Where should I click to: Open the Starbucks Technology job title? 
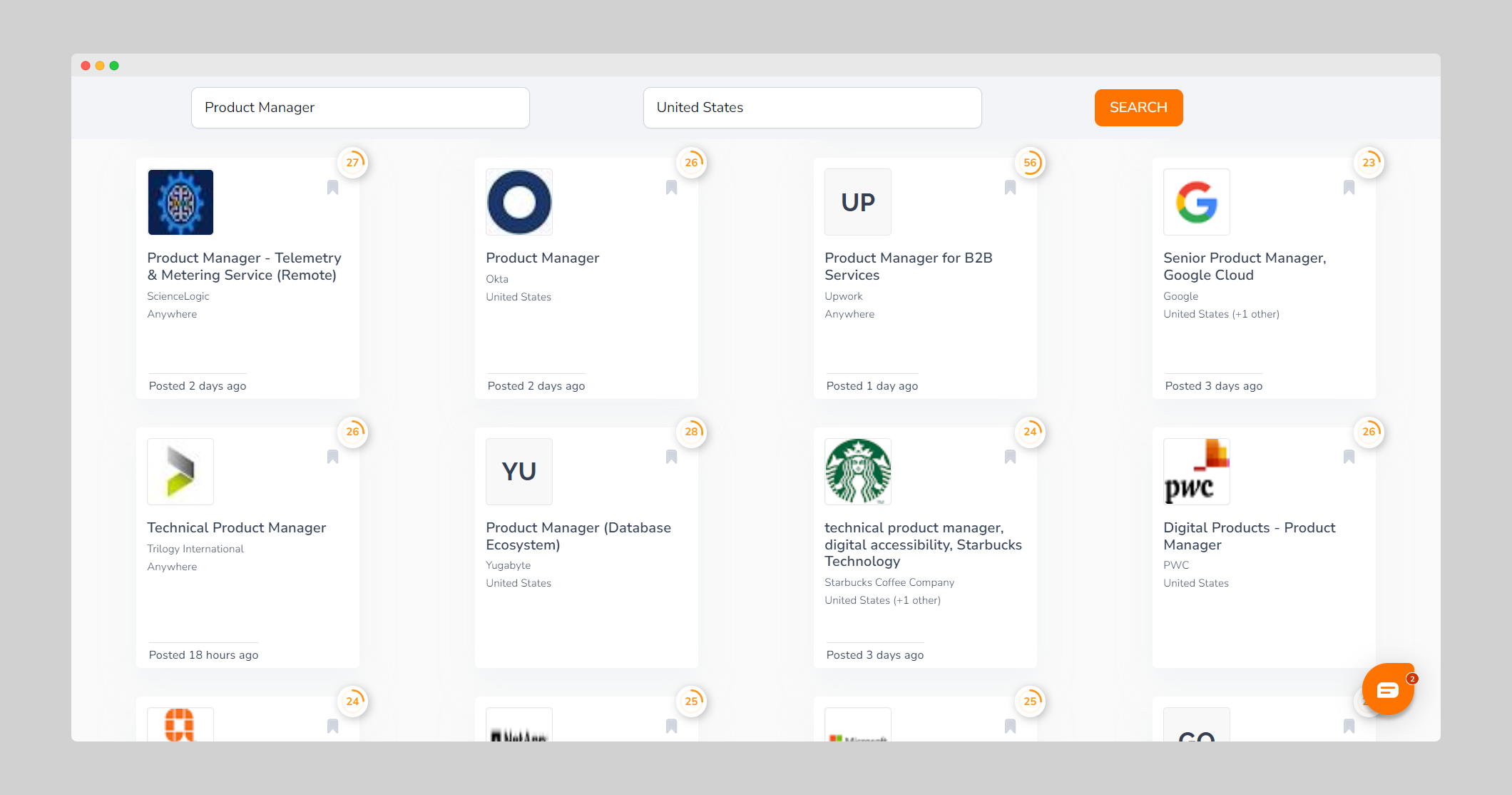coord(923,545)
